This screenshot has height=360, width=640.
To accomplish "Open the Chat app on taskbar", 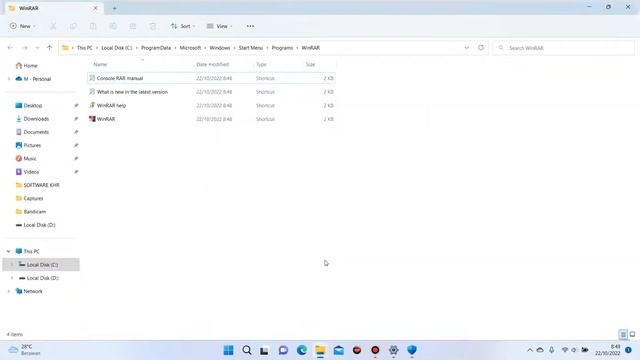I will point(283,350).
